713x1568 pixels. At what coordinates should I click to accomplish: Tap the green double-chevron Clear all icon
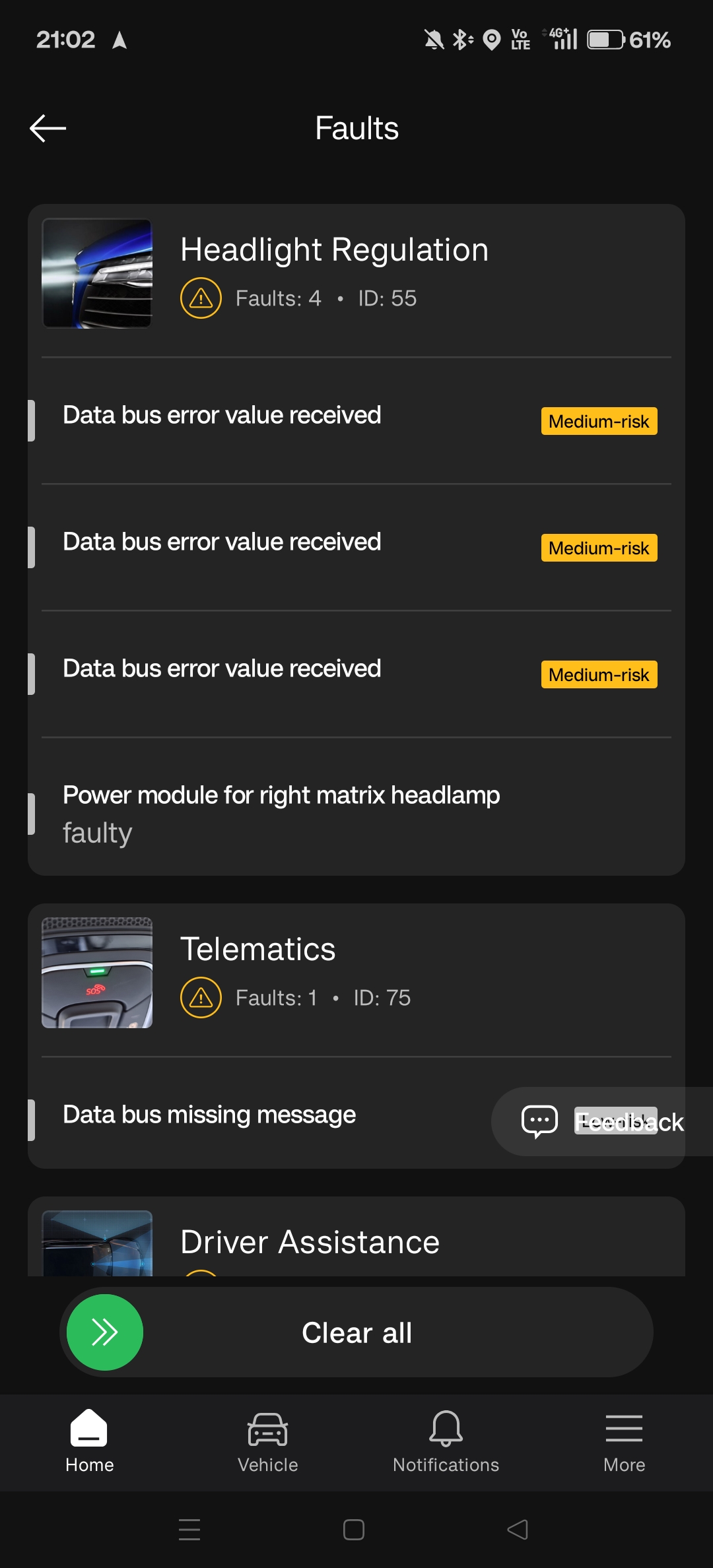tap(105, 1332)
